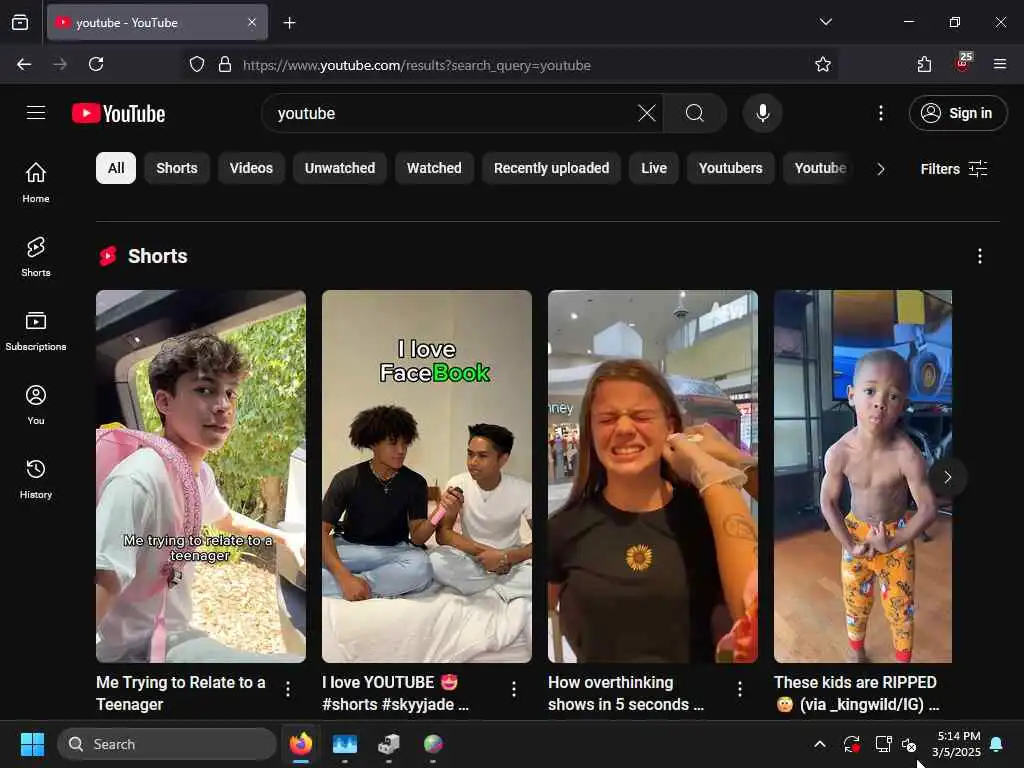Open options for 'I love YOUTUBE' short
Screen dimensions: 1024x768
pyautogui.click(x=514, y=689)
